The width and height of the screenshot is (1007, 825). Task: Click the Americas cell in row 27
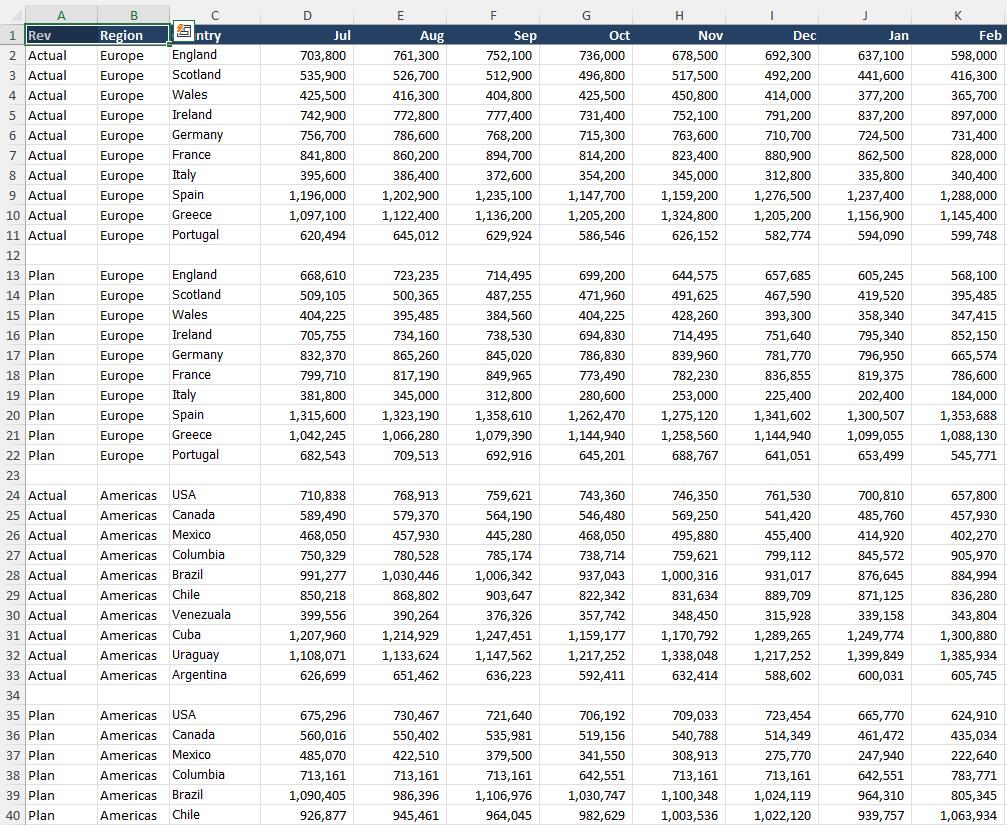(134, 555)
